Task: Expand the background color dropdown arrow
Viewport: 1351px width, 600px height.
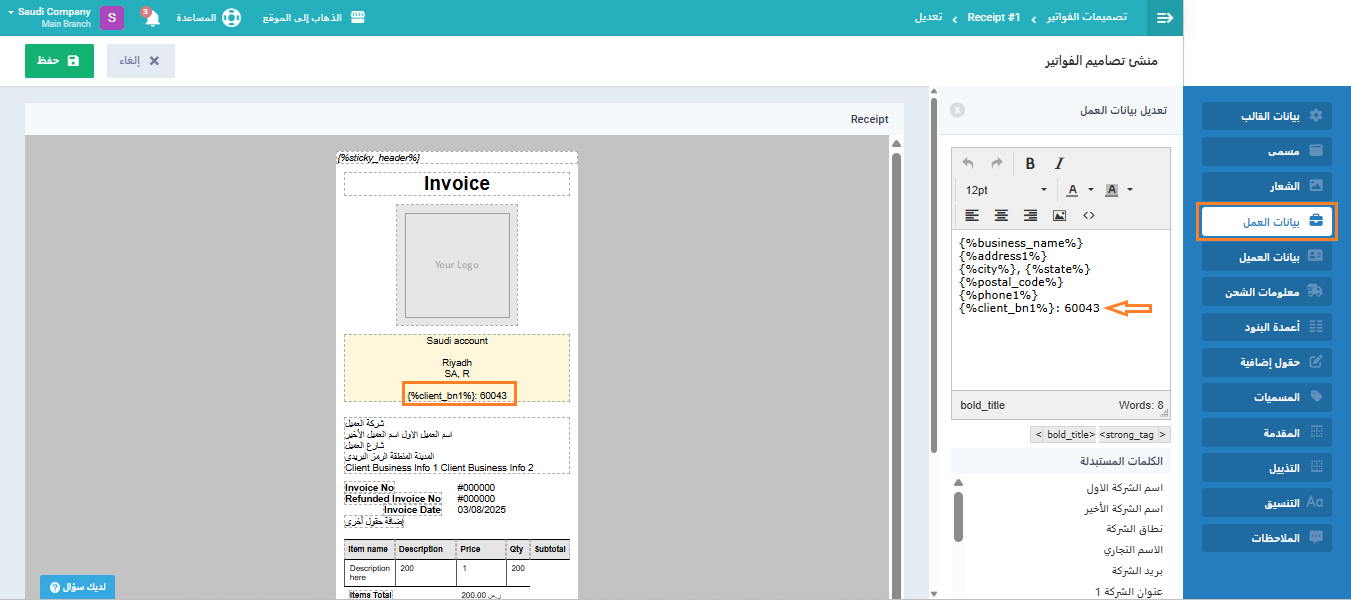Action: click(1130, 190)
